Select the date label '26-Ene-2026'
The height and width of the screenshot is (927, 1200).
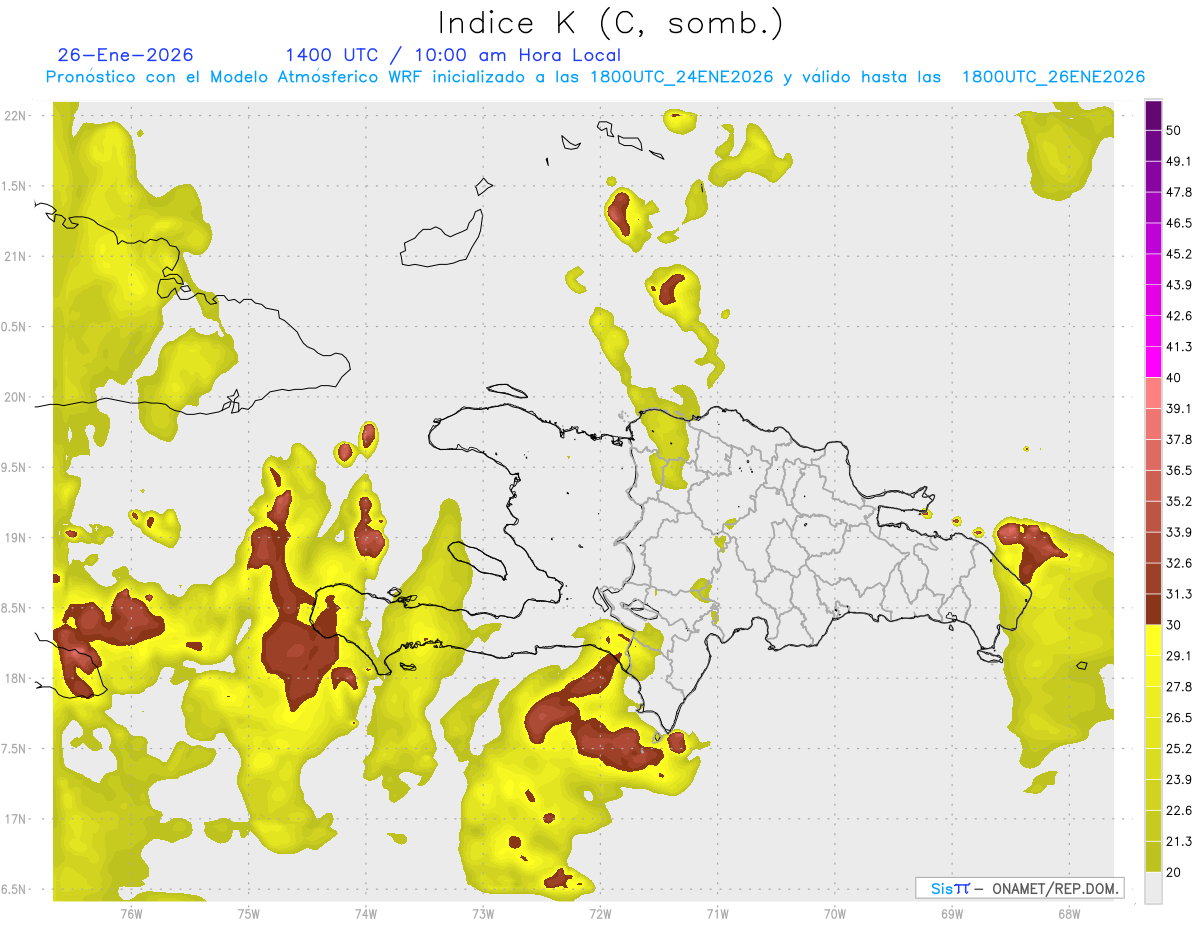click(x=126, y=55)
